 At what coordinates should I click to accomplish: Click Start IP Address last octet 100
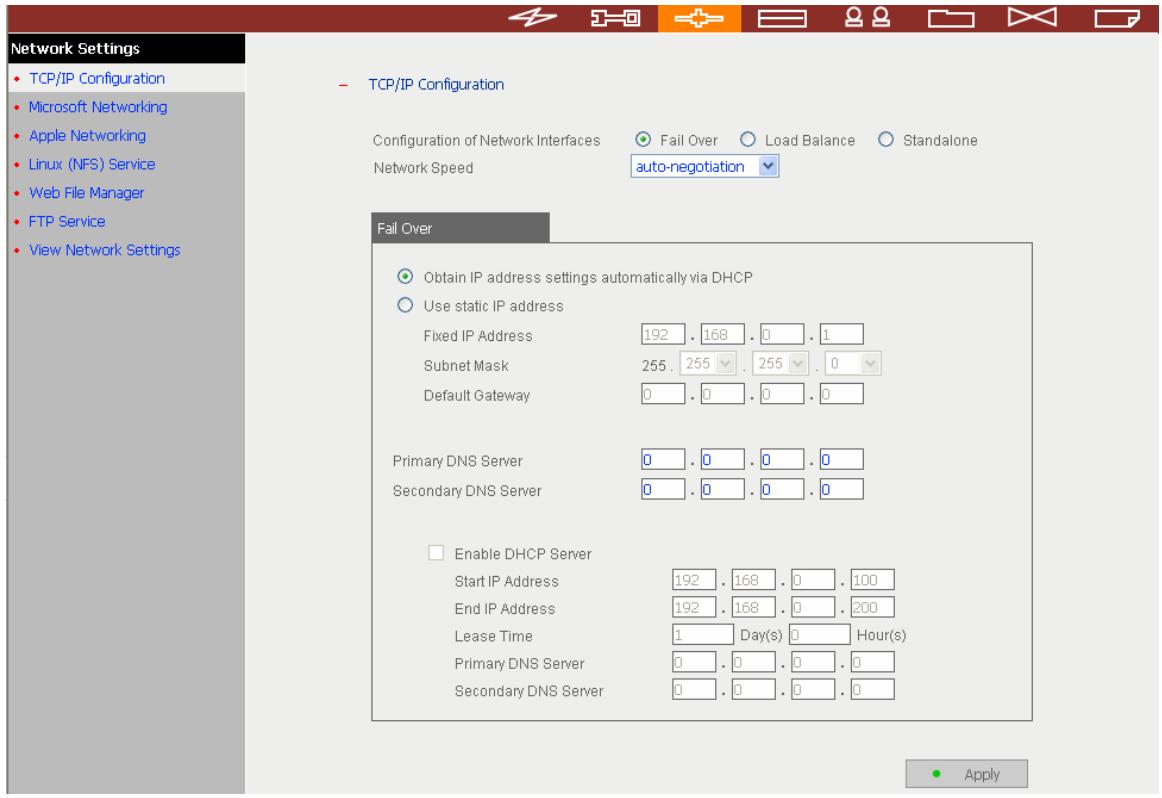click(872, 579)
